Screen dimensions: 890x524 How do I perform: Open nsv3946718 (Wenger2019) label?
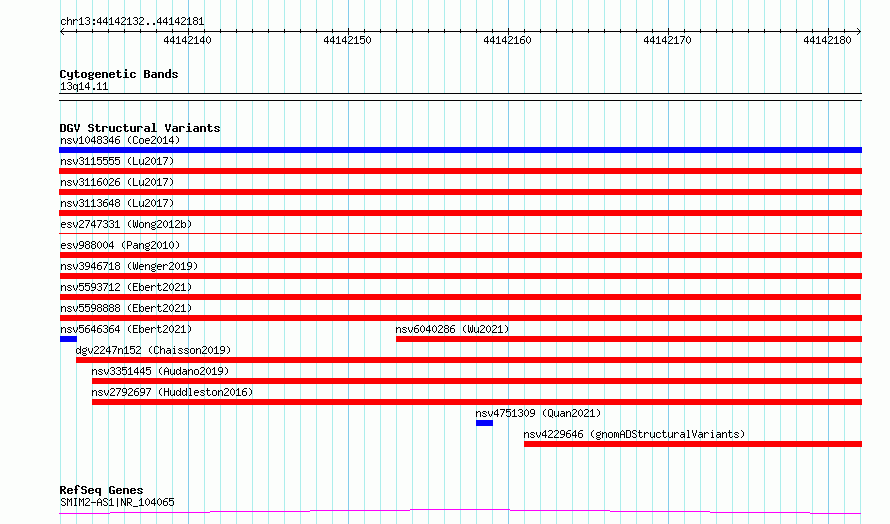(x=129, y=266)
